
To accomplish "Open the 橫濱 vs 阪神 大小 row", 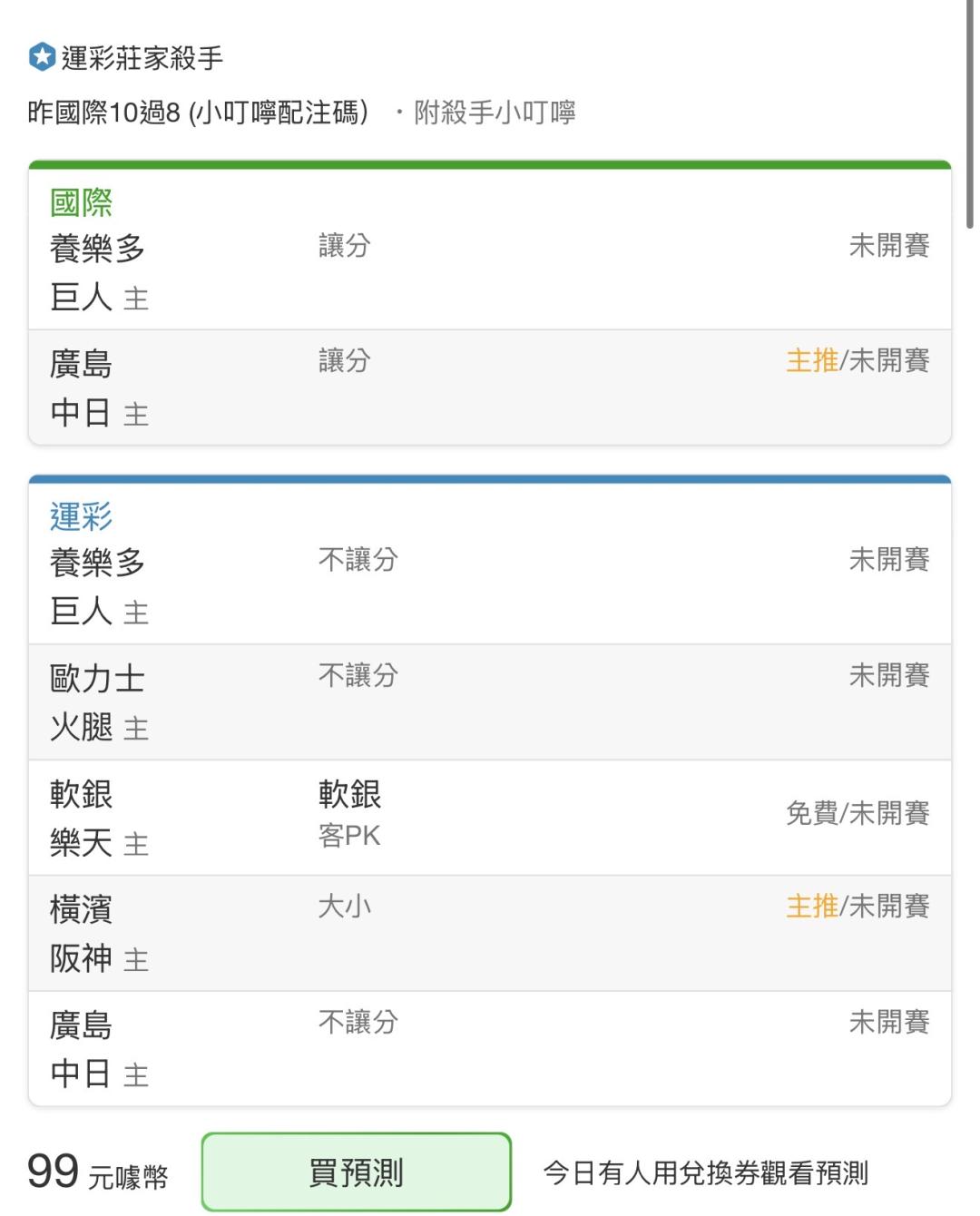I will (490, 933).
